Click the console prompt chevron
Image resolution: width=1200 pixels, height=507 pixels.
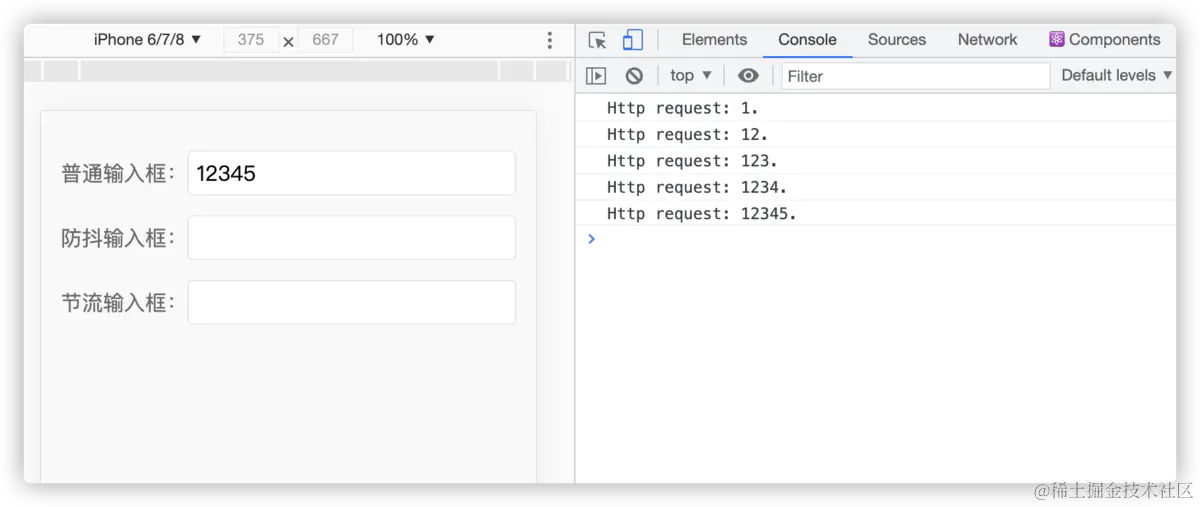[x=591, y=238]
